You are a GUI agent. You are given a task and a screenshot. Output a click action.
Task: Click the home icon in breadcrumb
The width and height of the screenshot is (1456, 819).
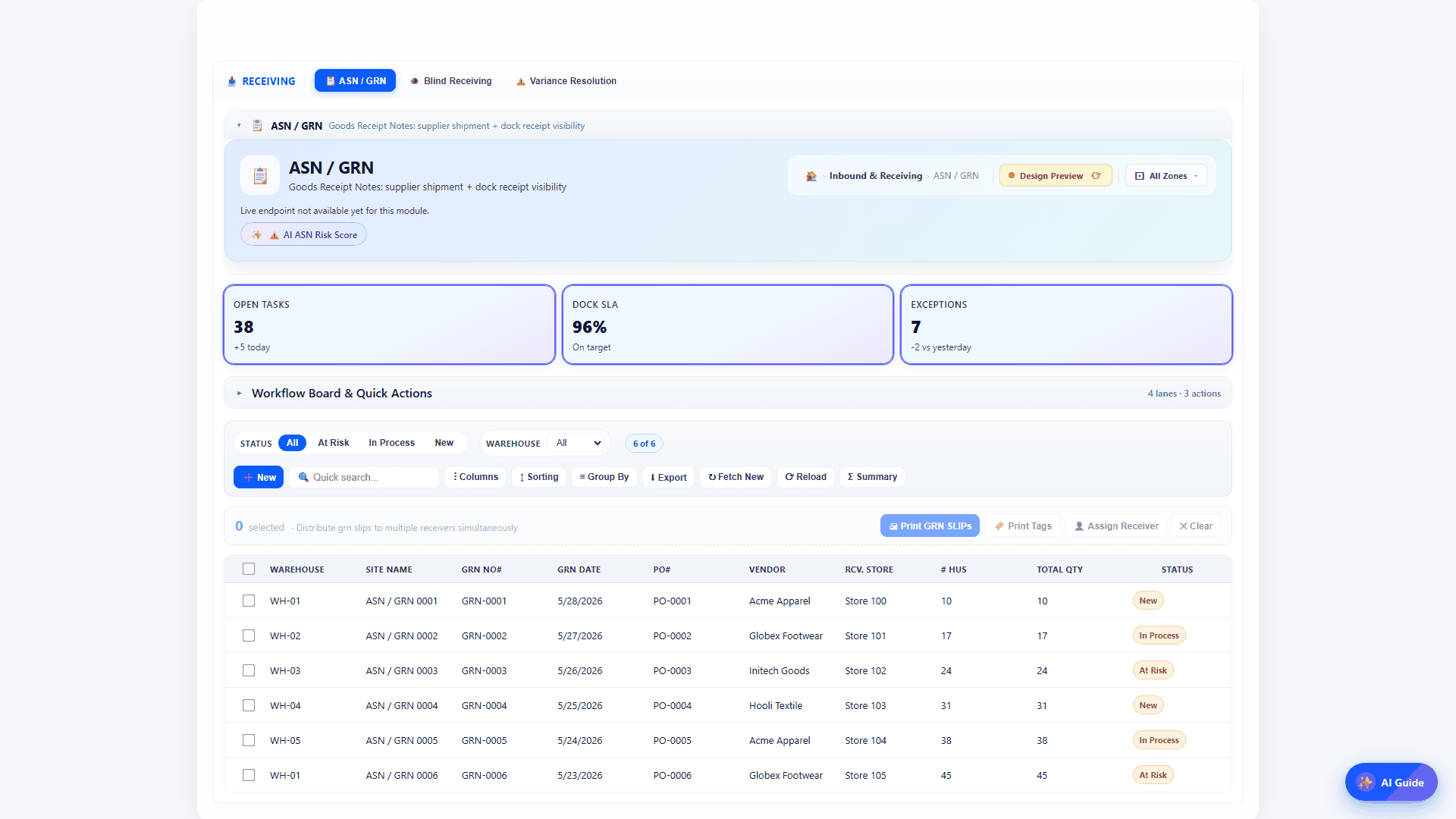(x=811, y=176)
